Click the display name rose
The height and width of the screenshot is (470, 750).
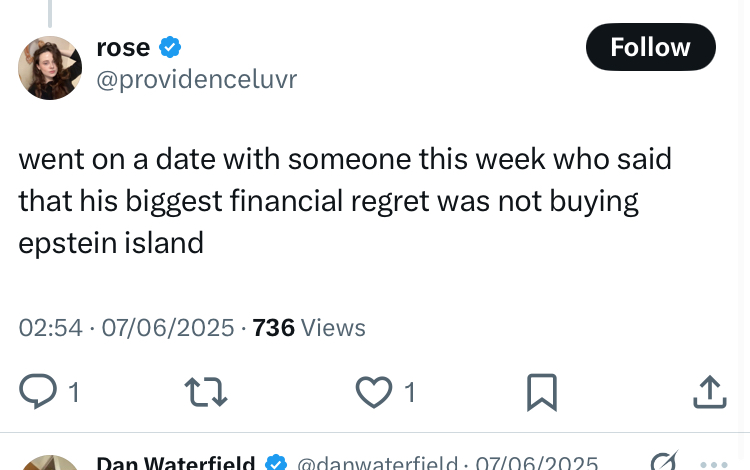123,47
